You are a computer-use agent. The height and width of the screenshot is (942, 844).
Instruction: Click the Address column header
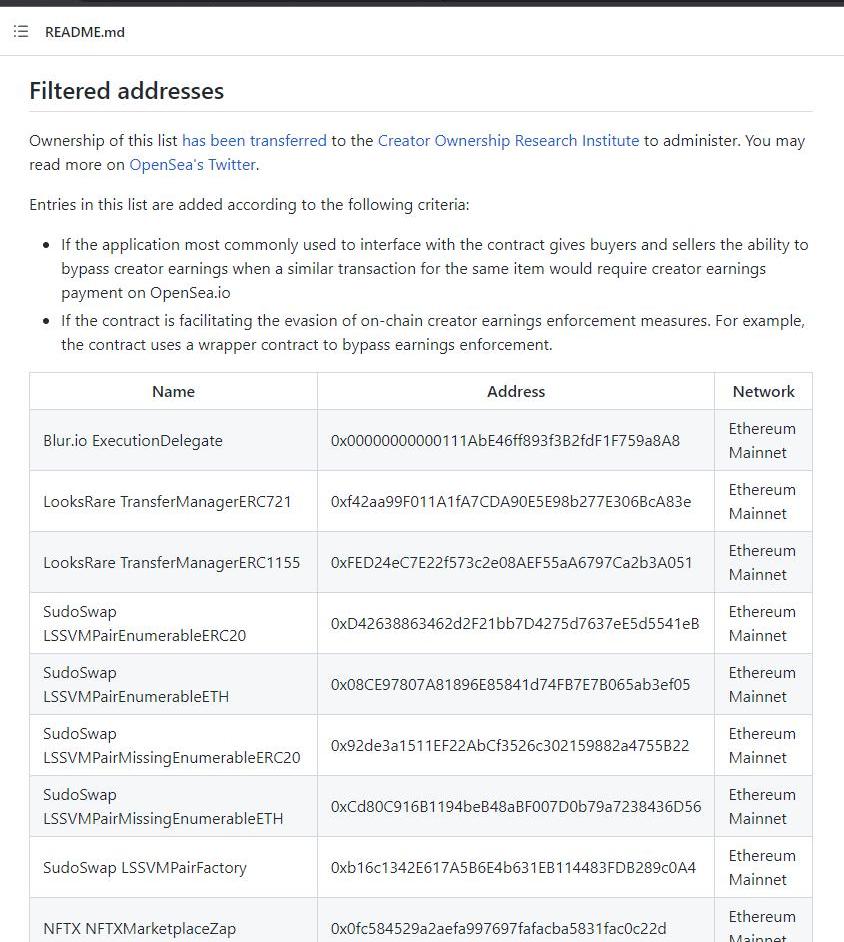coord(515,392)
